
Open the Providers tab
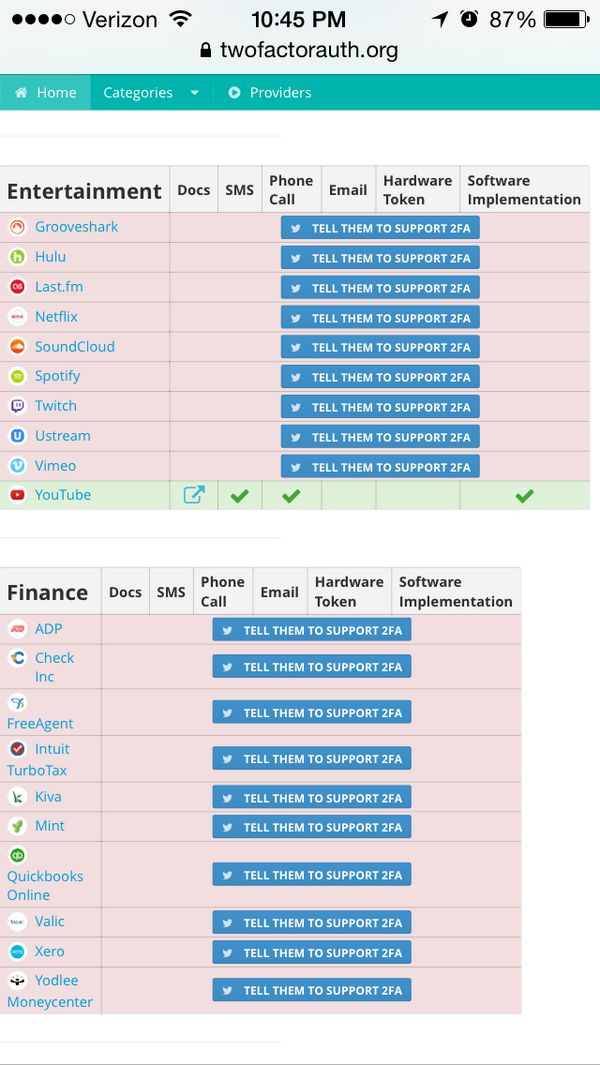[270, 92]
